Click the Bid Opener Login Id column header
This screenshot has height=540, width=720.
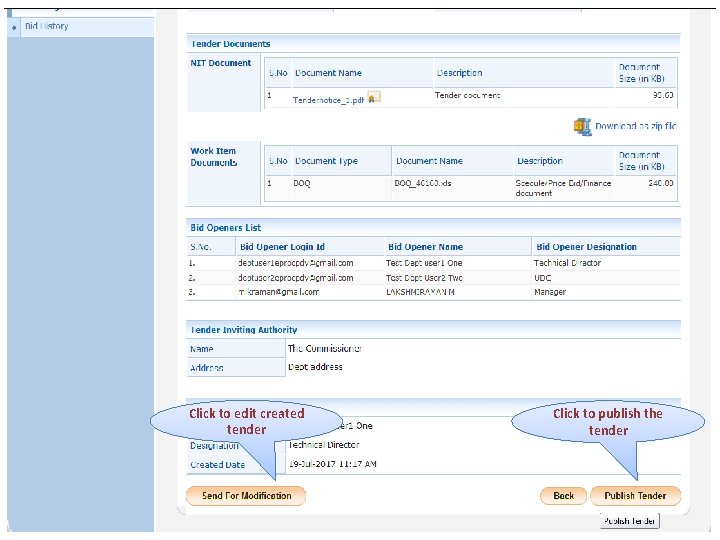tap(282, 247)
